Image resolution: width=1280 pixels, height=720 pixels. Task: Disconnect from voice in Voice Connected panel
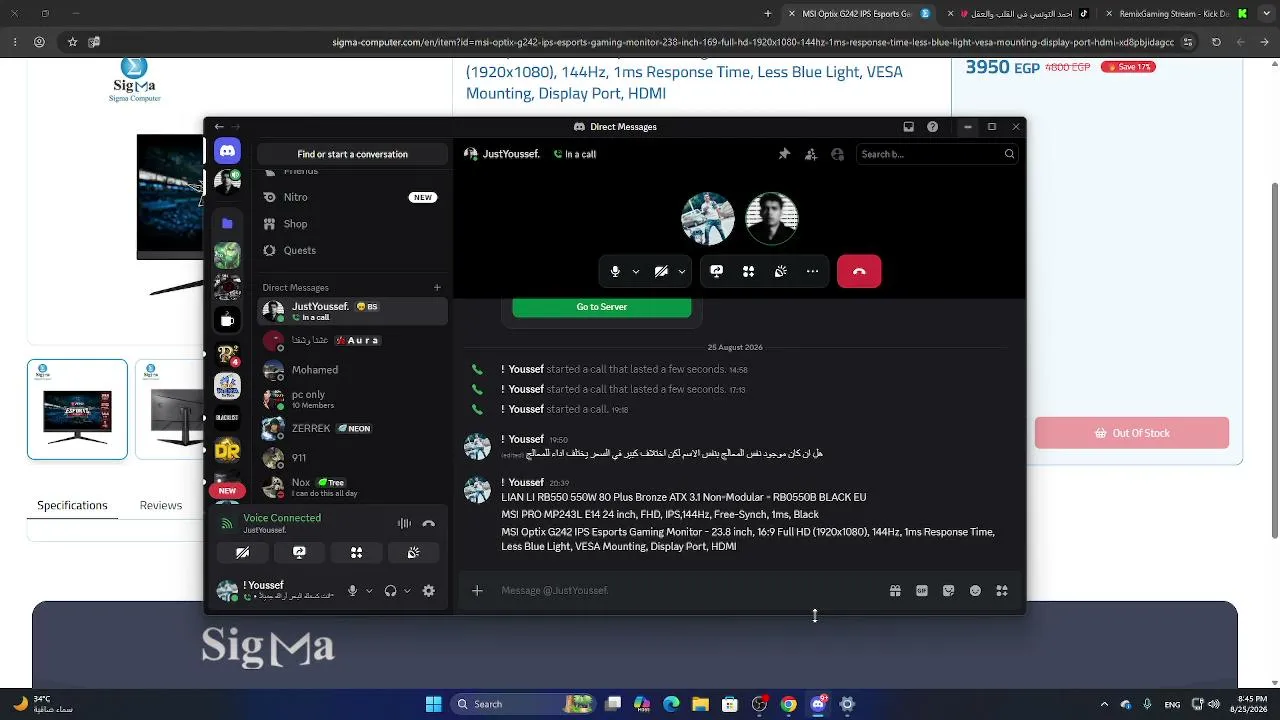429,523
